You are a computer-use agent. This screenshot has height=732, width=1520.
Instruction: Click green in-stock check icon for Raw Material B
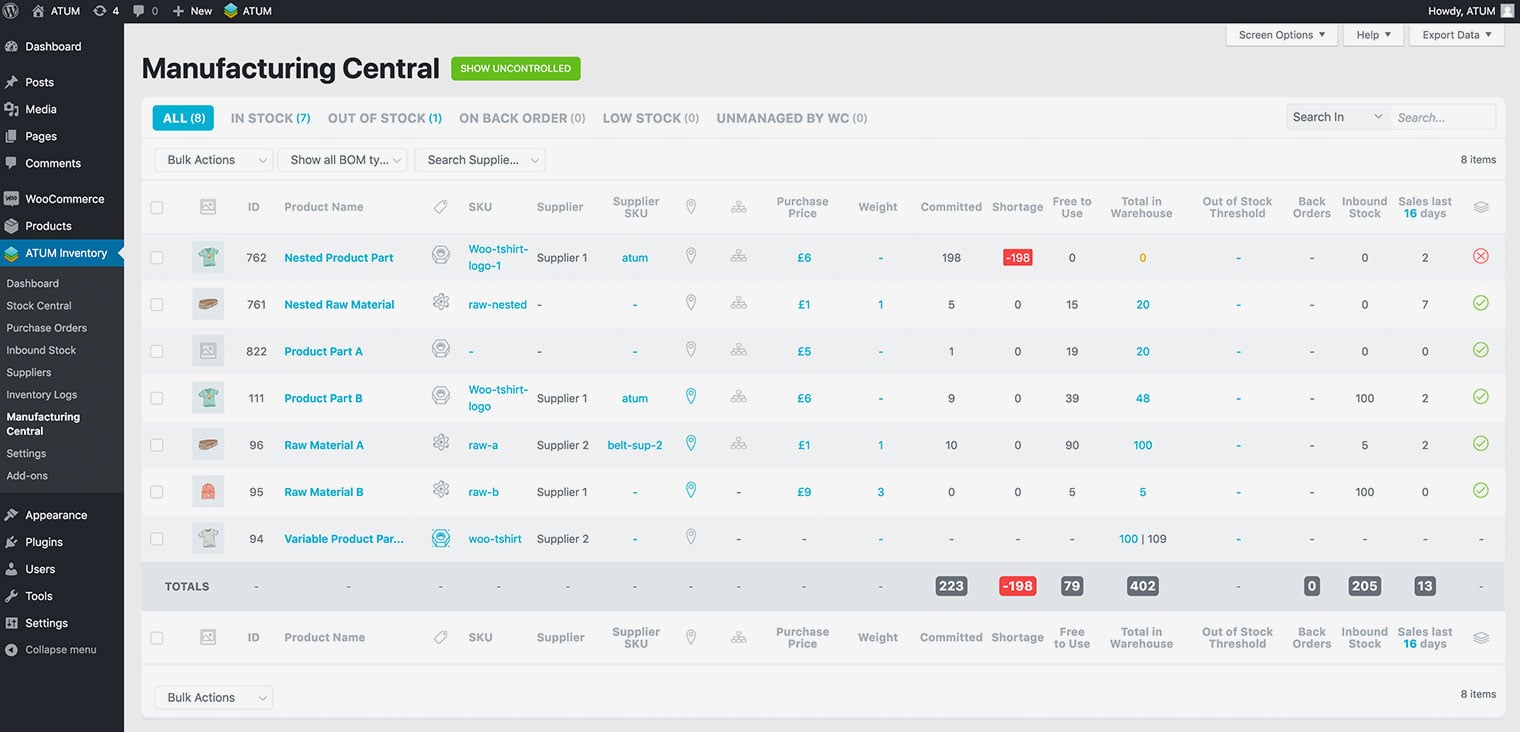pos(1480,491)
